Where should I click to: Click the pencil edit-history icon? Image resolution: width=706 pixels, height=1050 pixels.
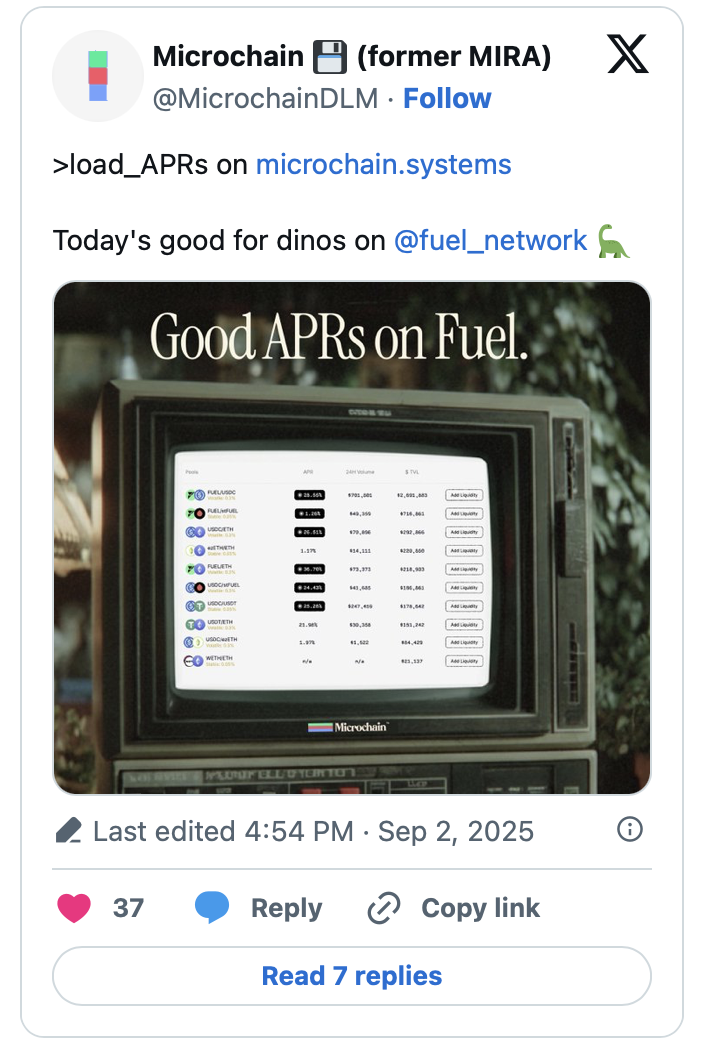point(68,831)
